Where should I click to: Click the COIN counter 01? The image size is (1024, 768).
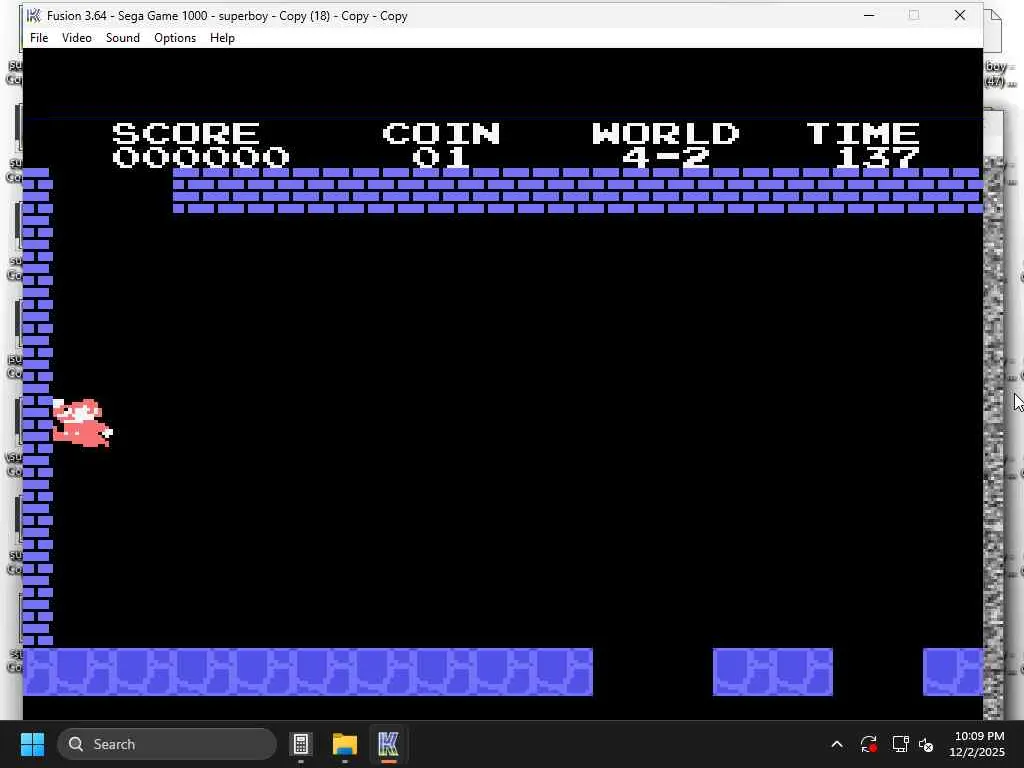(x=440, y=157)
